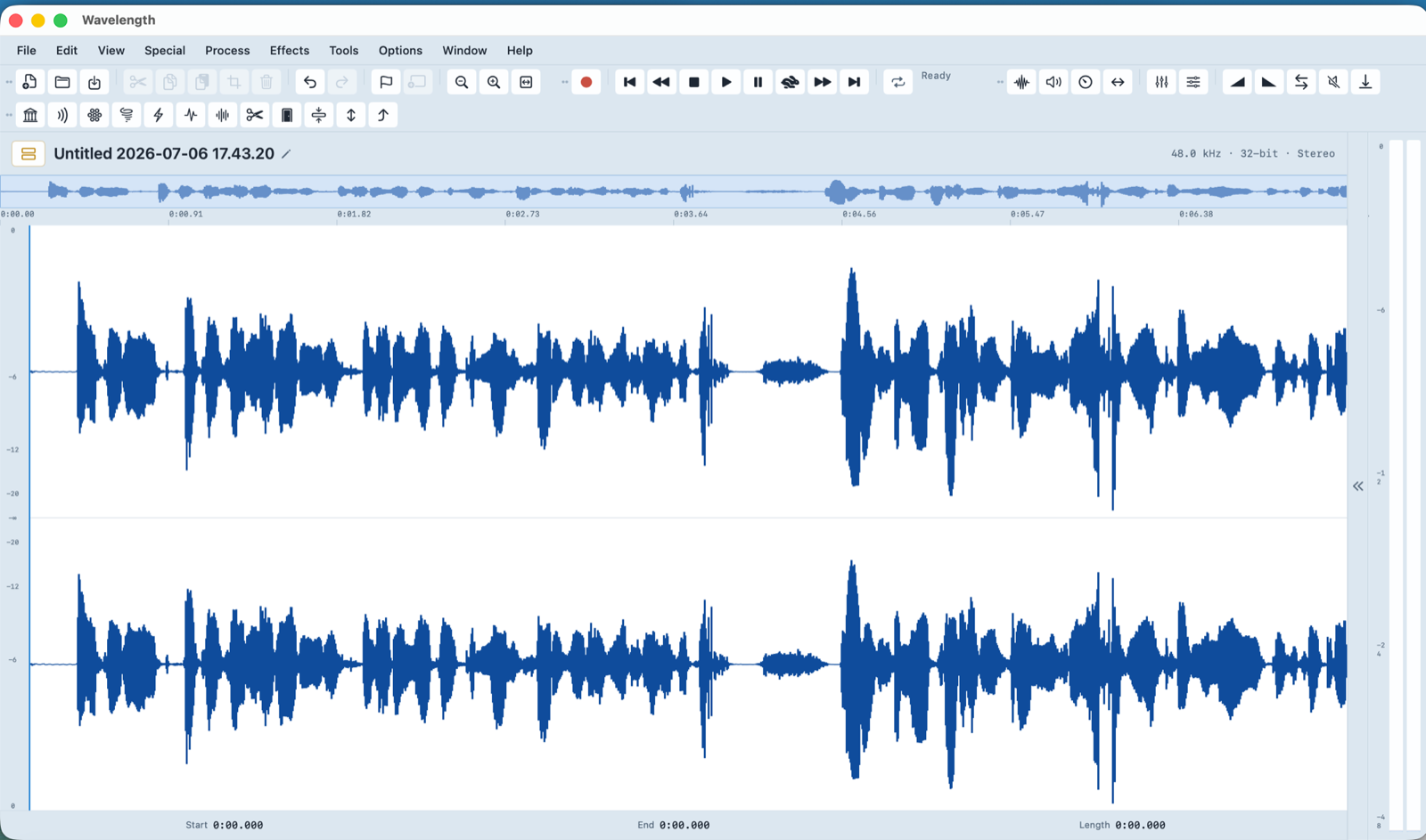This screenshot has width=1426, height=840.
Task: Undo the last action
Action: click(x=310, y=82)
